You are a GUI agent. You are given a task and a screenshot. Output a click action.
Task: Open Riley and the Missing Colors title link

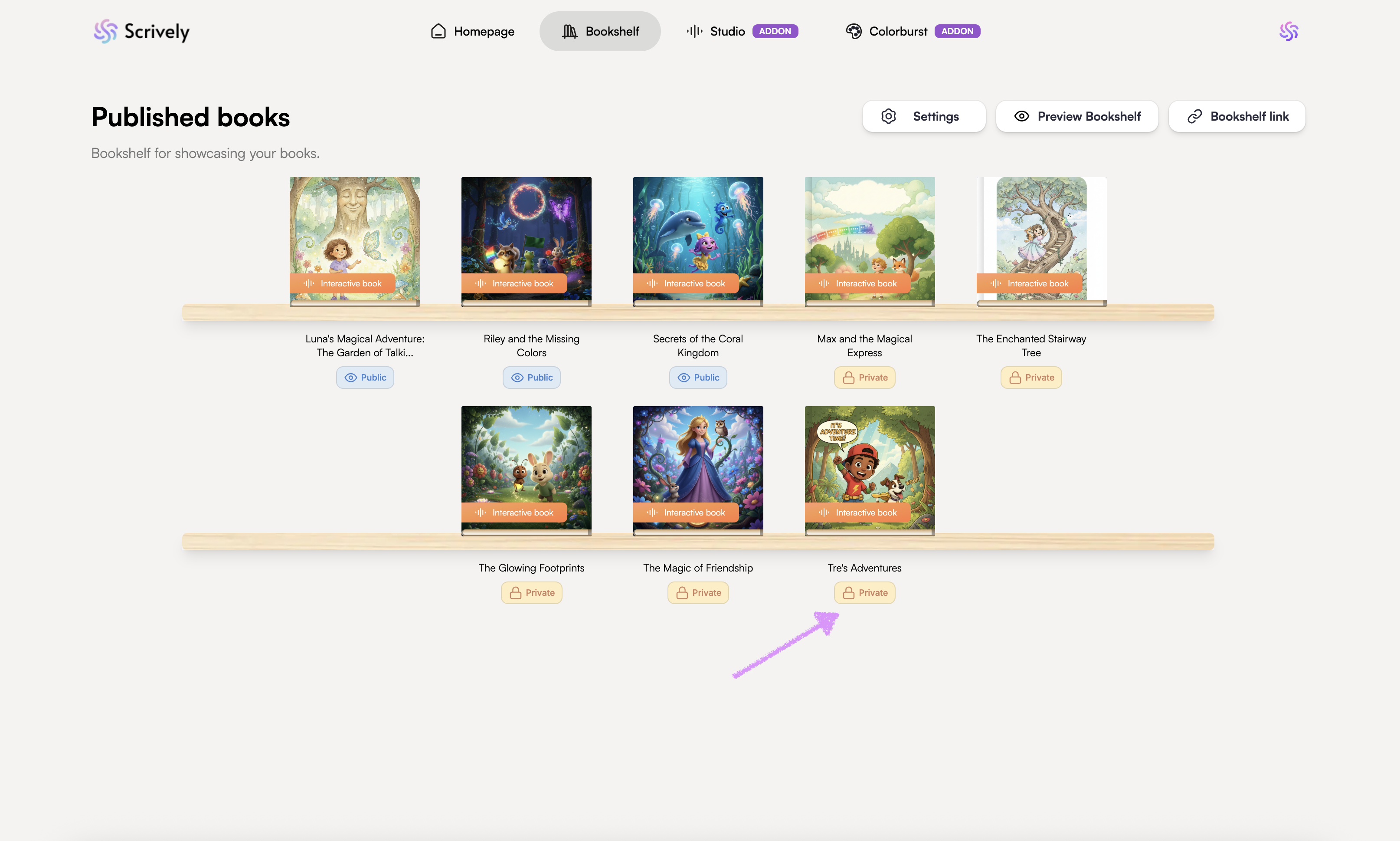click(x=531, y=346)
